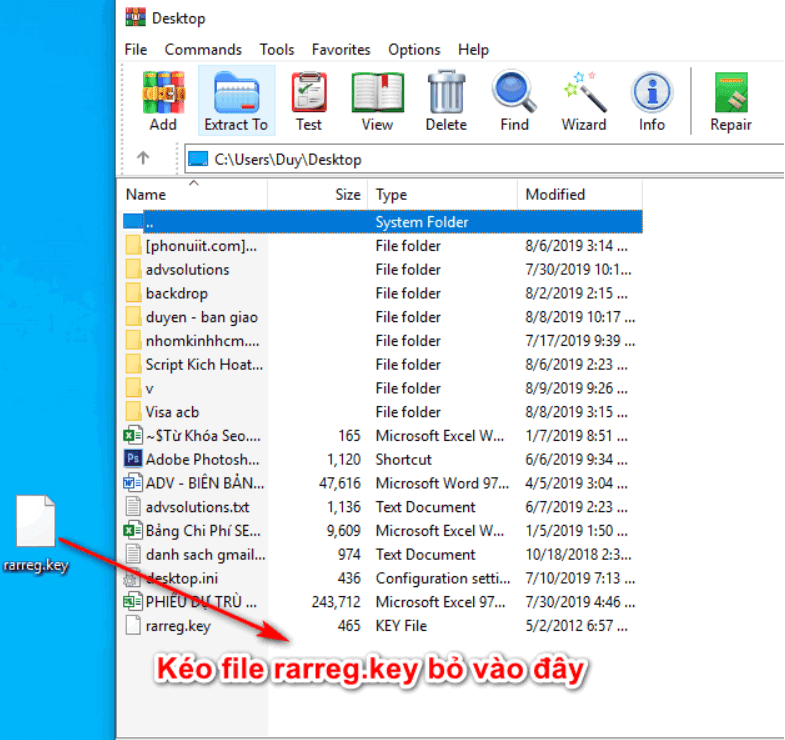Launch the Wizard wand icon
Screen dimensions: 785x740
pyautogui.click(x=583, y=101)
